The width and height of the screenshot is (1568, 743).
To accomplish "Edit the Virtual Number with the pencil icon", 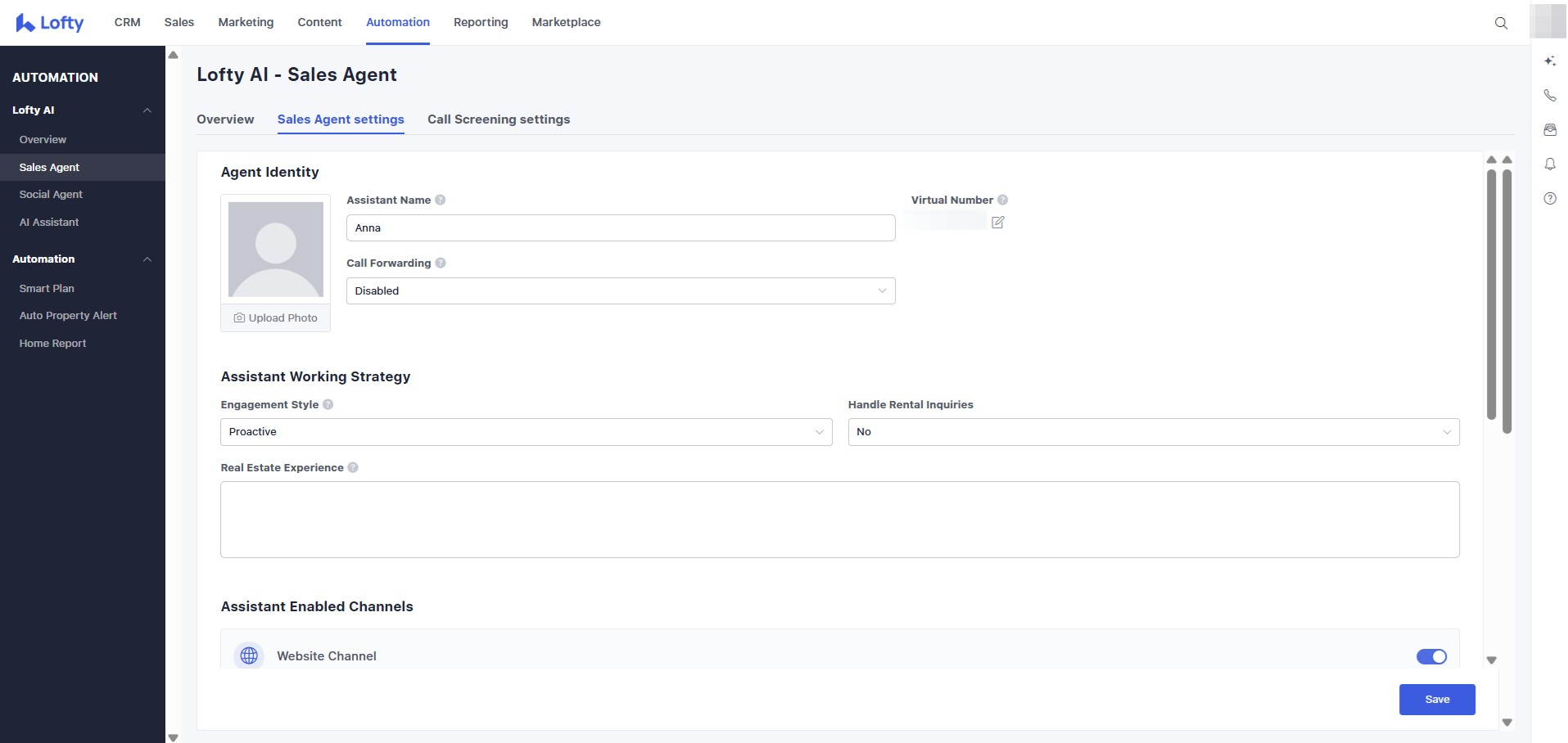I will coord(997,223).
